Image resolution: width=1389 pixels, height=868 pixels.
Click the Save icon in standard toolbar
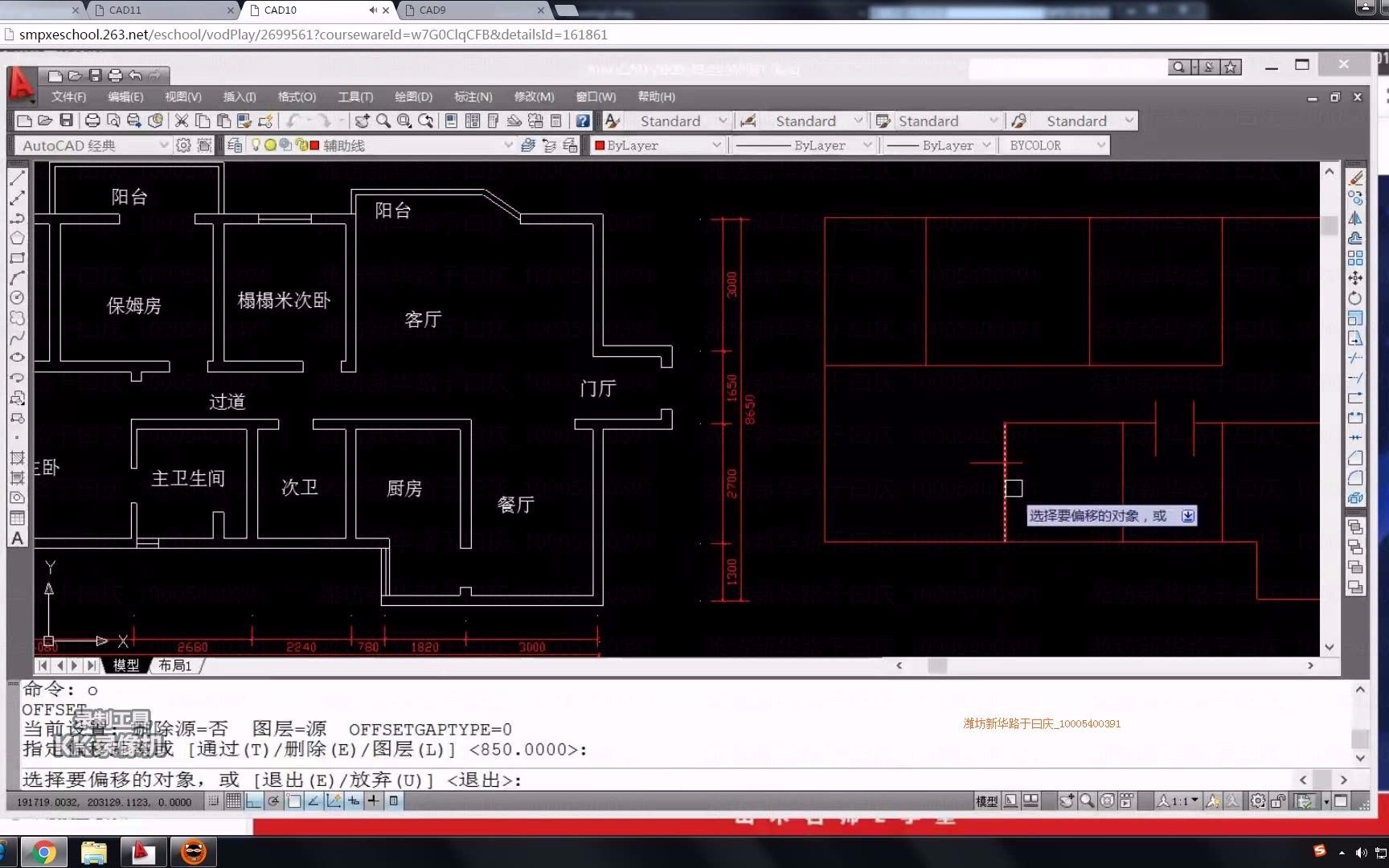(x=67, y=121)
